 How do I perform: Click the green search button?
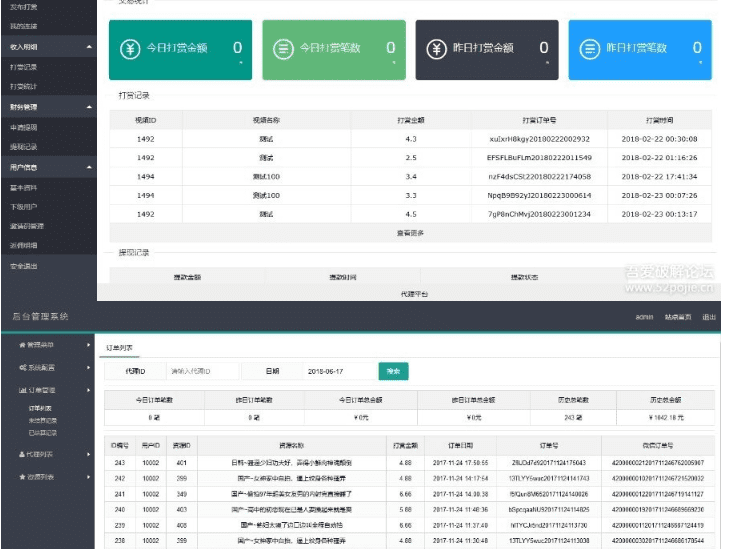[x=393, y=371]
